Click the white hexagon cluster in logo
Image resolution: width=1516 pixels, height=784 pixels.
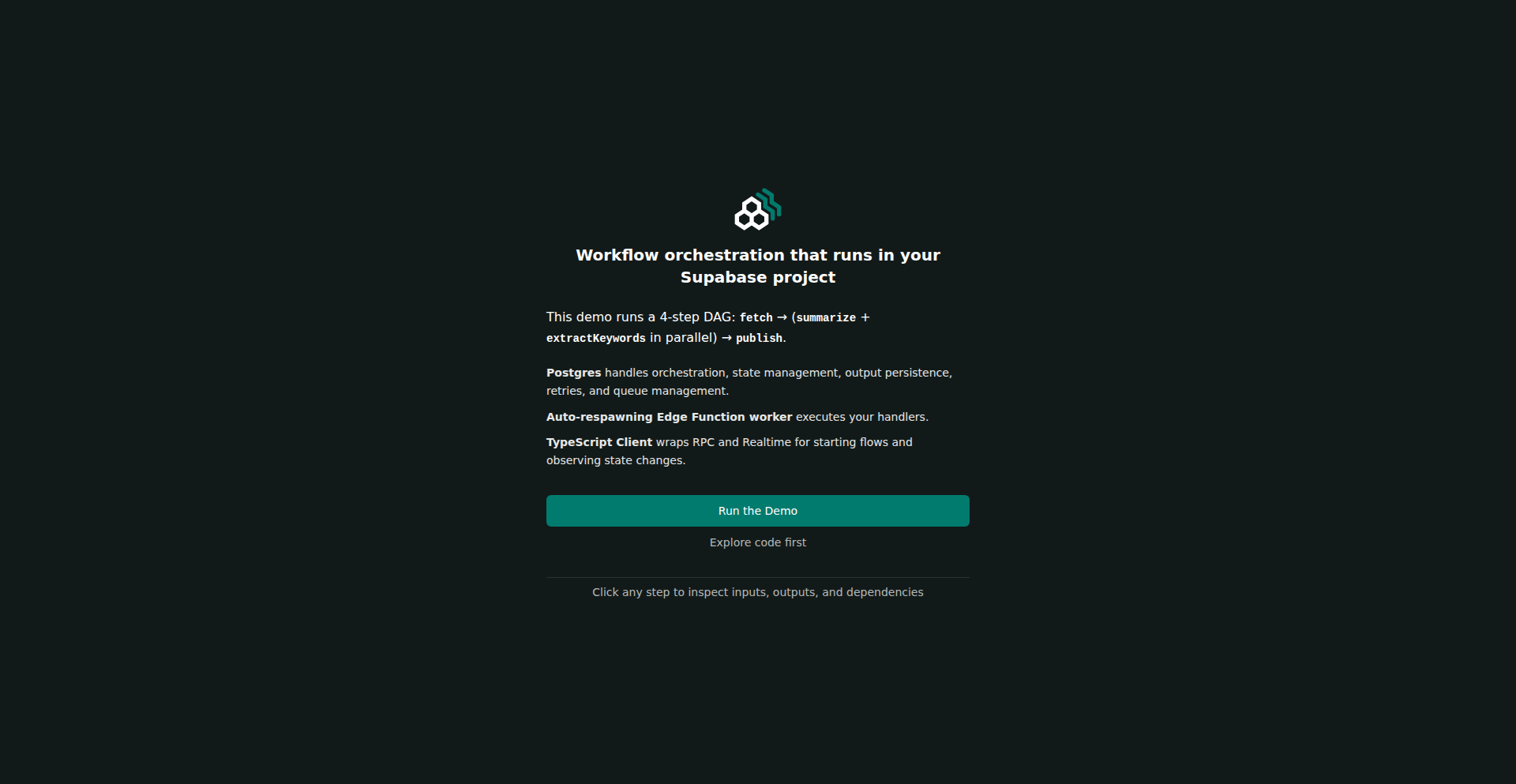pos(751,214)
